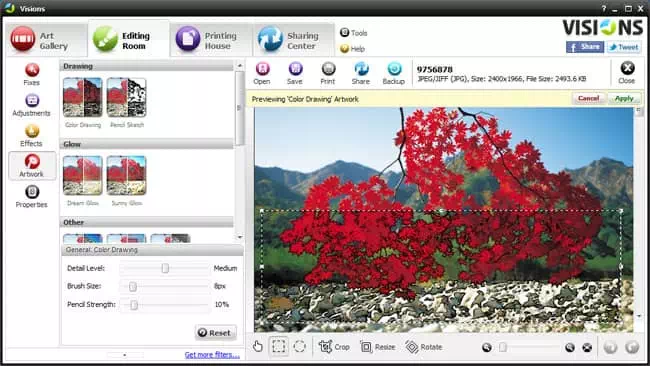
Task: Go to the Sharing Center tab
Action: pyautogui.click(x=293, y=40)
